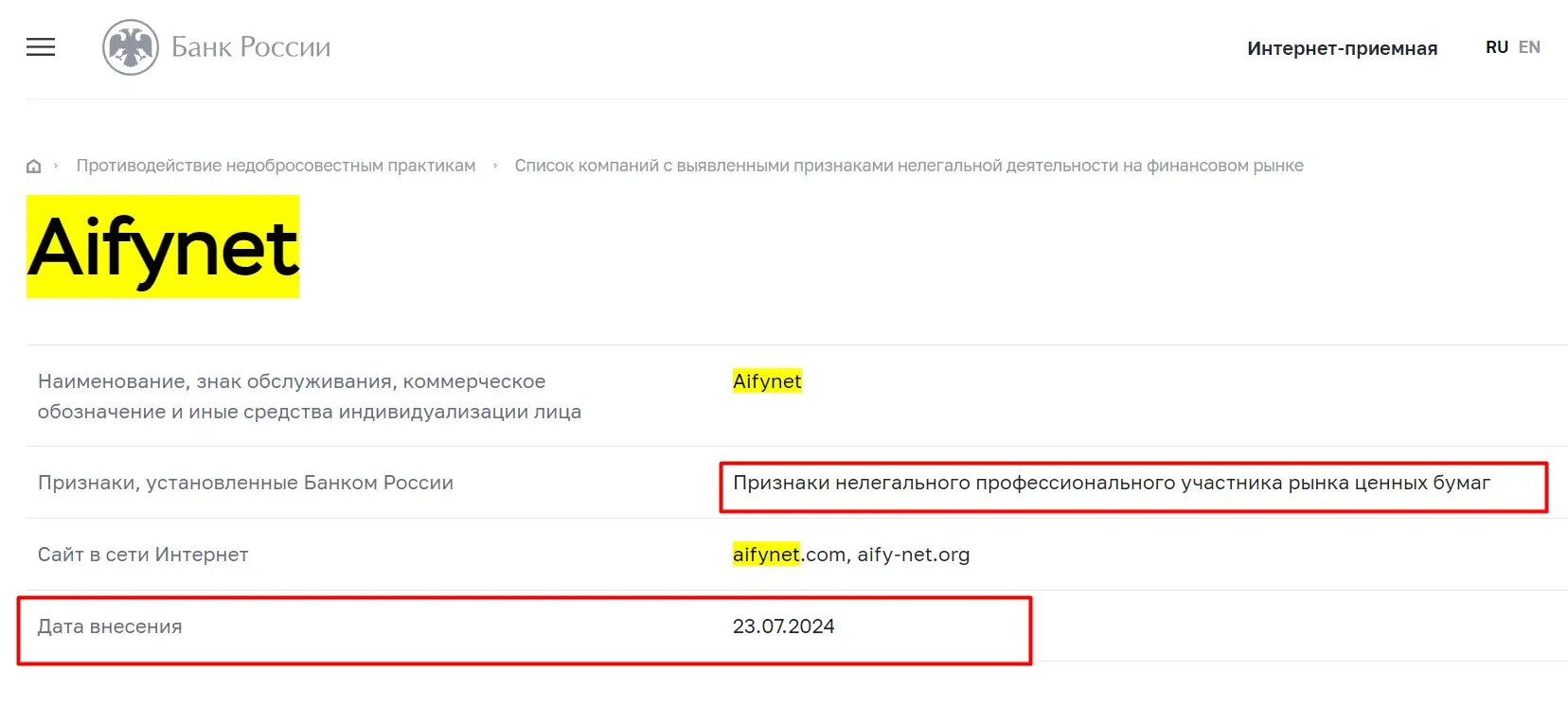Open the main menu via the three-line icon
The image size is (1568, 706).
tap(40, 47)
